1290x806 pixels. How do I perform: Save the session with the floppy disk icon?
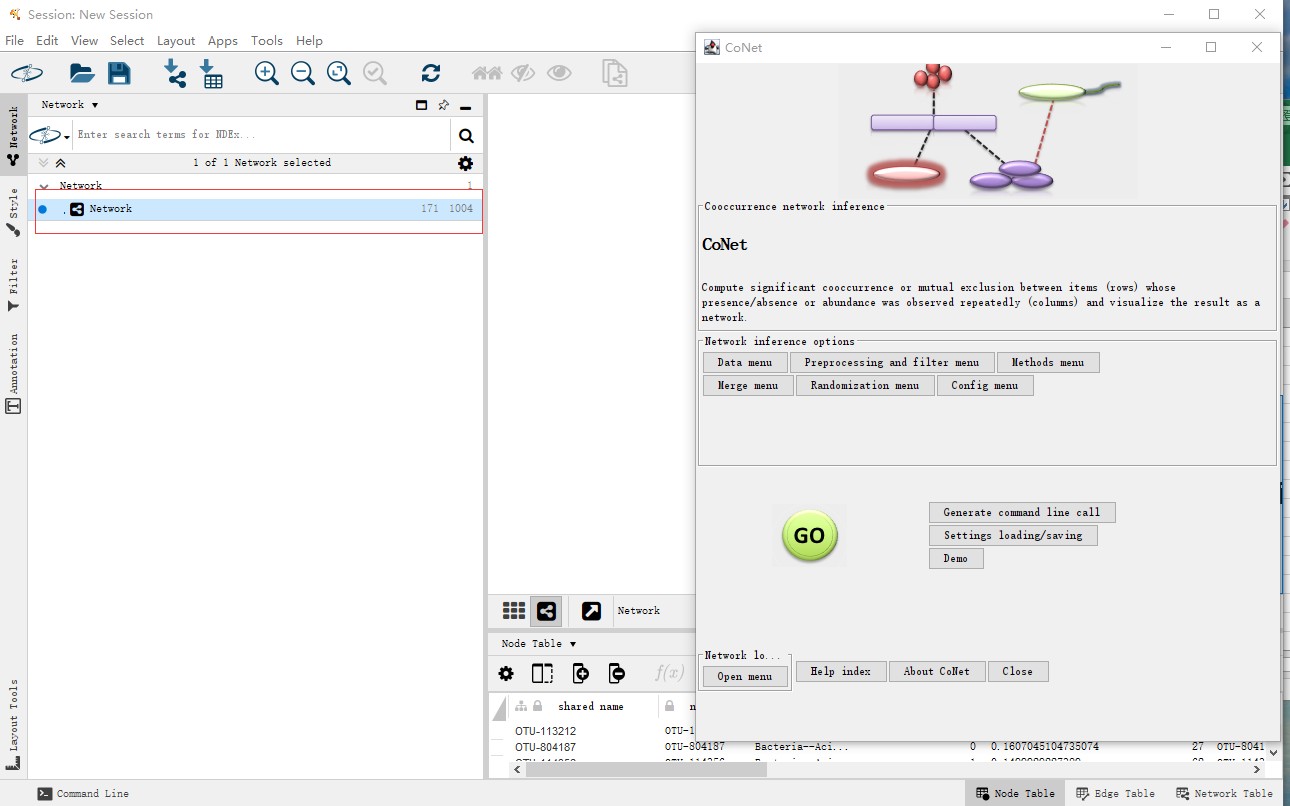tap(119, 73)
